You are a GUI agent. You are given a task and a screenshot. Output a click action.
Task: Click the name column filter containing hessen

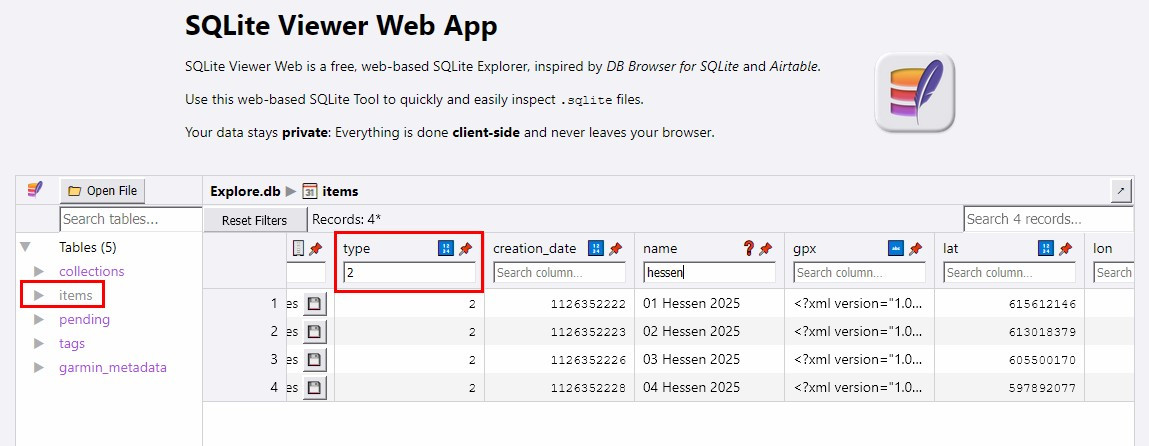[x=709, y=272]
